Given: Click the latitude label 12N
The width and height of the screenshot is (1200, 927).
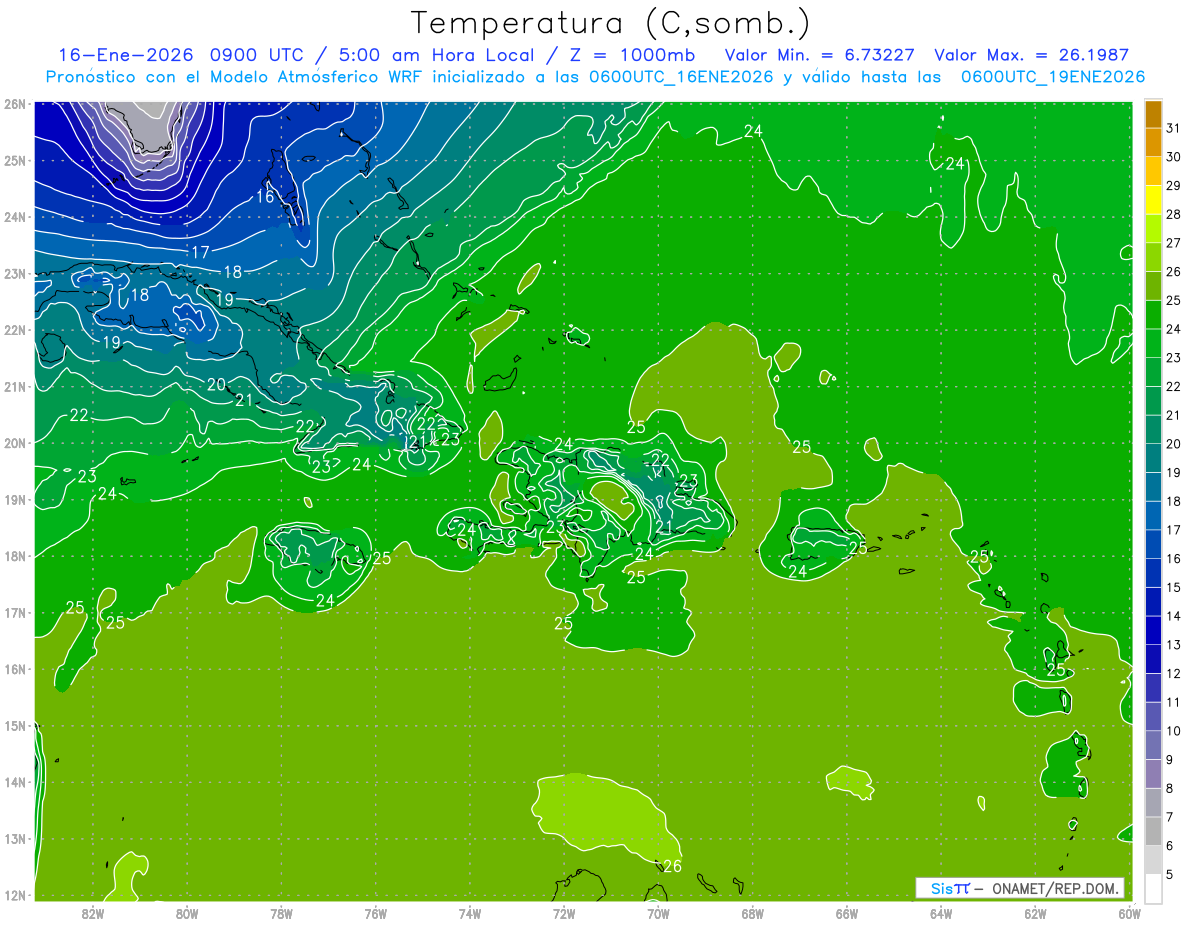Looking at the screenshot, I should [15, 895].
